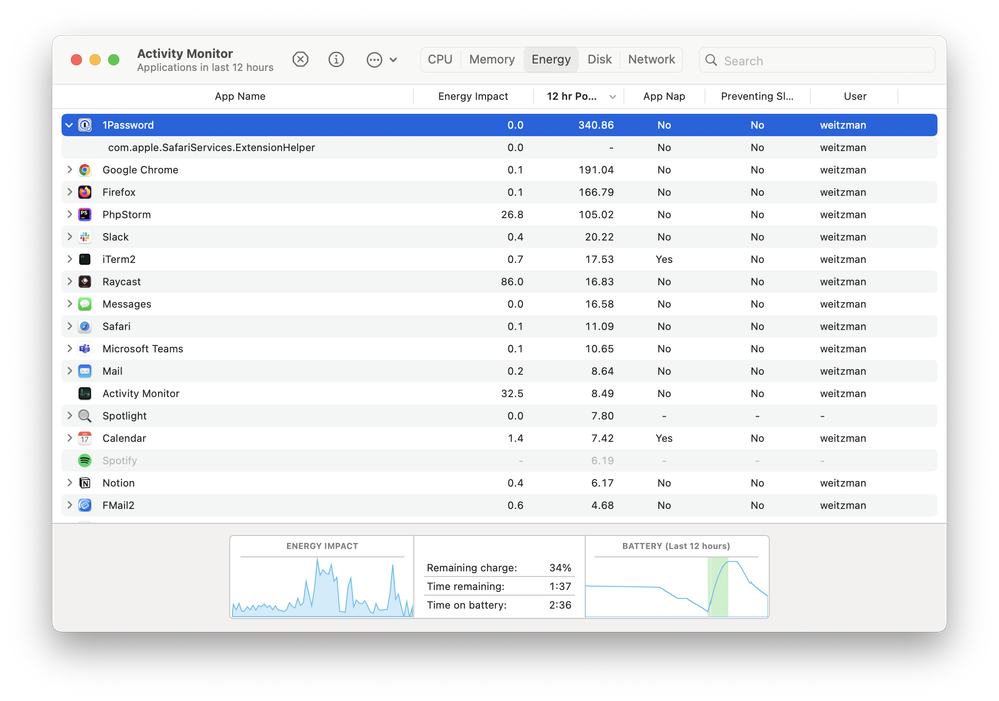999x701 pixels.
Task: Expand the PhpStorm process group
Action: [x=69, y=214]
